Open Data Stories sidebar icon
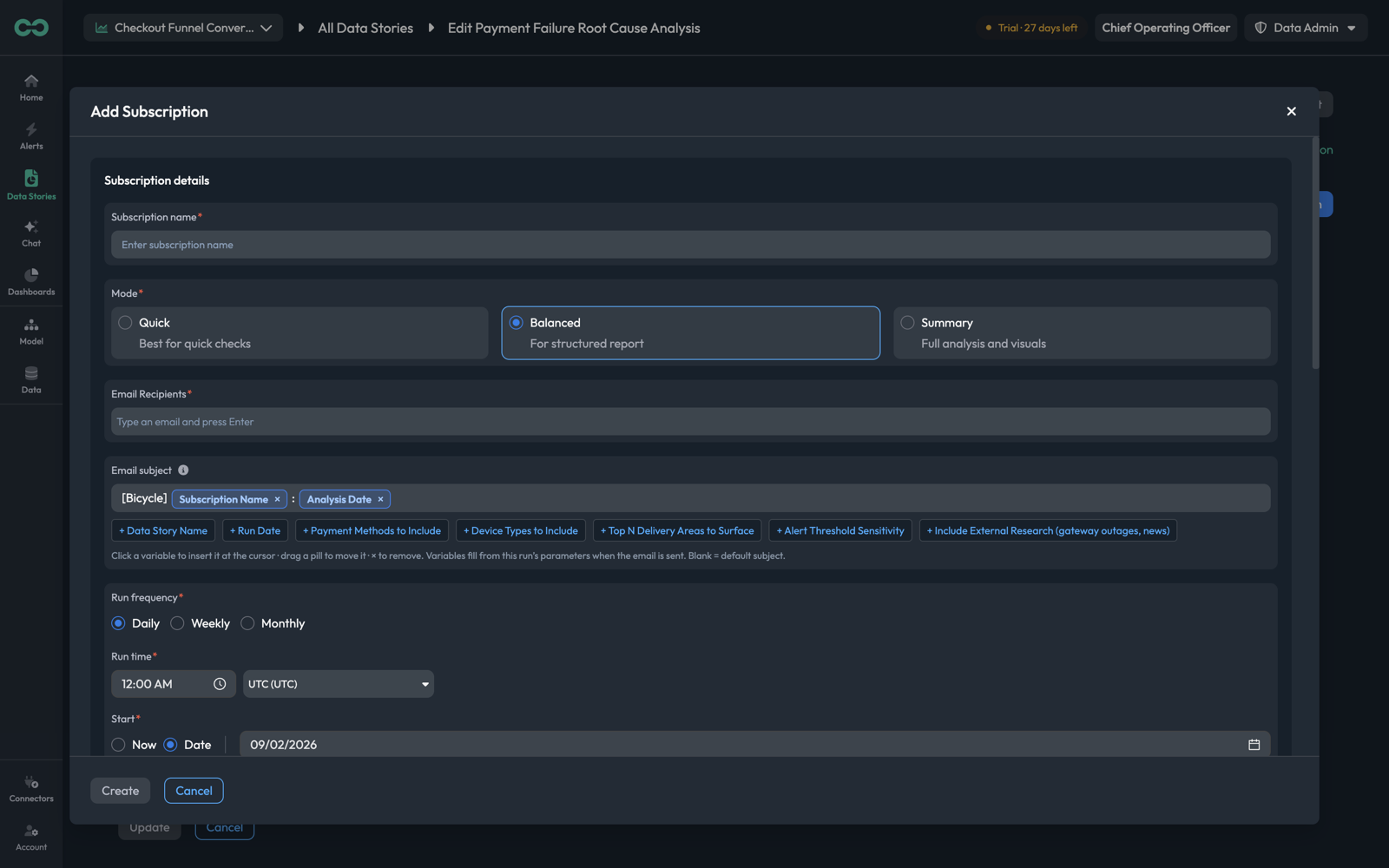Viewport: 1389px width, 868px height. (31, 179)
